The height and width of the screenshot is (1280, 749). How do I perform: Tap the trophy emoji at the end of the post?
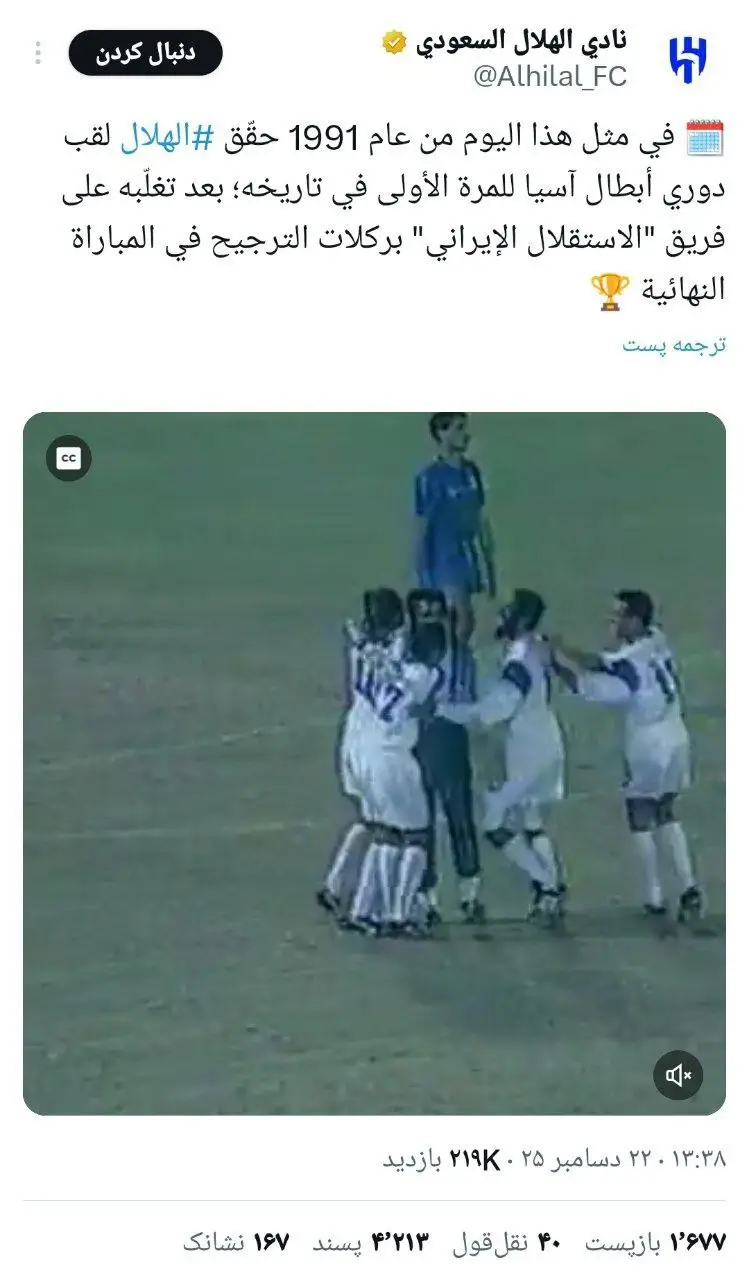tap(610, 291)
